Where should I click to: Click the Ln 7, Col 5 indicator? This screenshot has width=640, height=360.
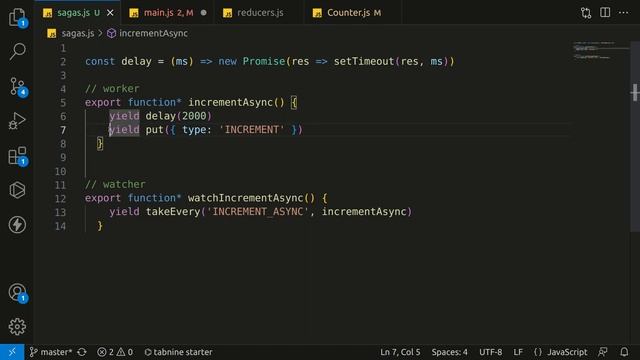point(400,352)
